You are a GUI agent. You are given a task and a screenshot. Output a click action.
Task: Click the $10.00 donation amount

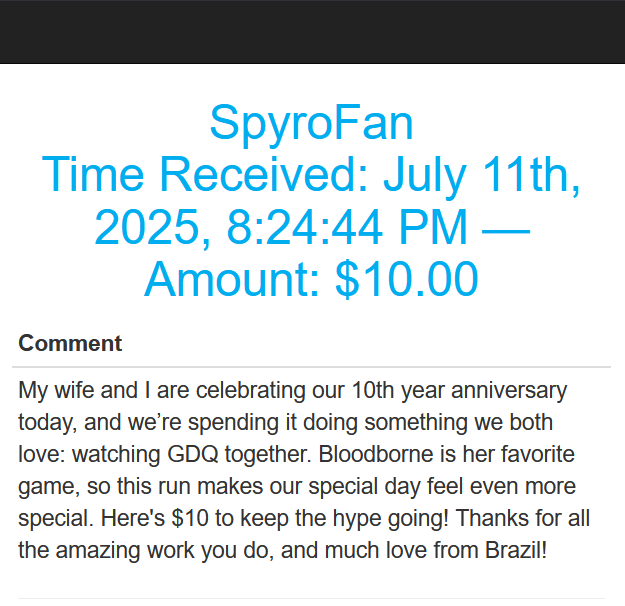407,279
